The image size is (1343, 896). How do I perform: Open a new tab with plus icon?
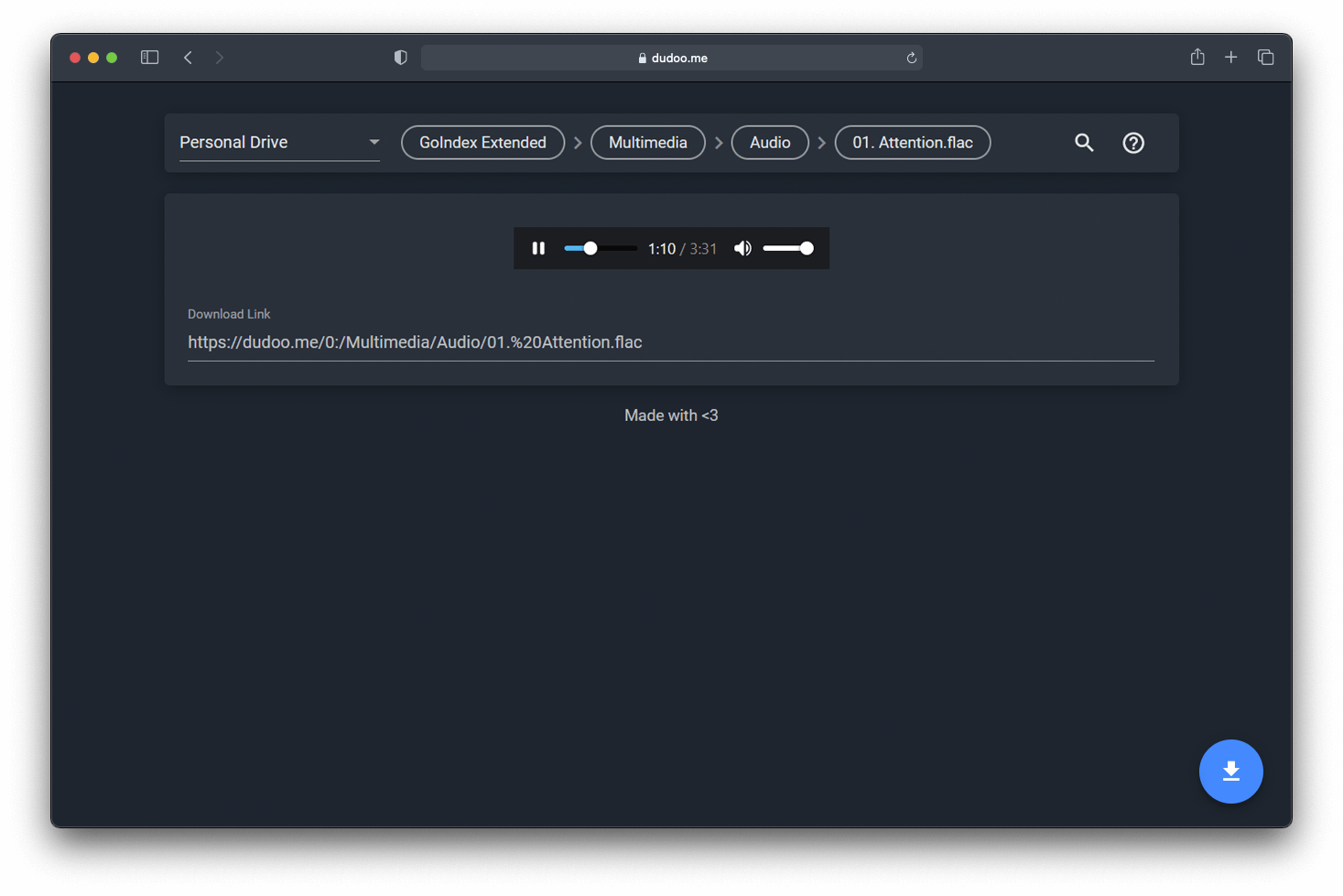1231,58
